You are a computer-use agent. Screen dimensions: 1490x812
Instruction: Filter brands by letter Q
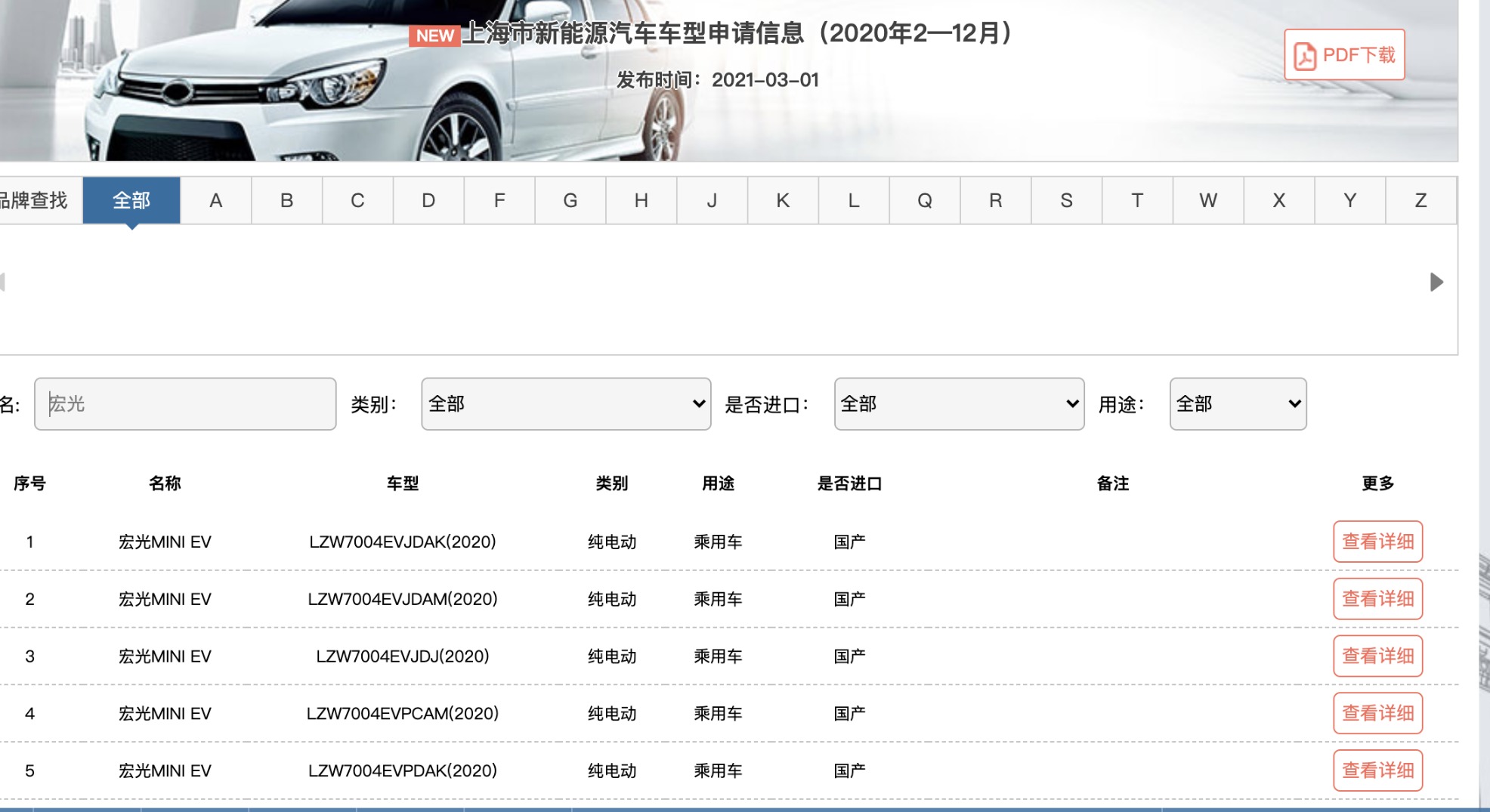coord(925,200)
